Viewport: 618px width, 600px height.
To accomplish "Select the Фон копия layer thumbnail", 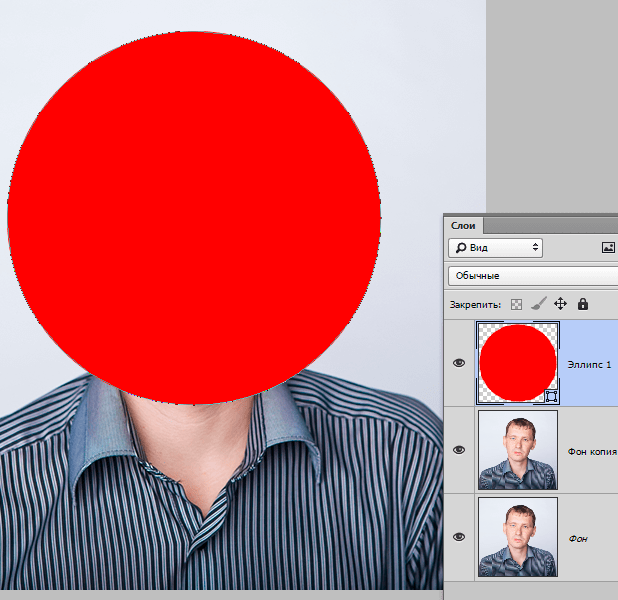I will [x=518, y=450].
